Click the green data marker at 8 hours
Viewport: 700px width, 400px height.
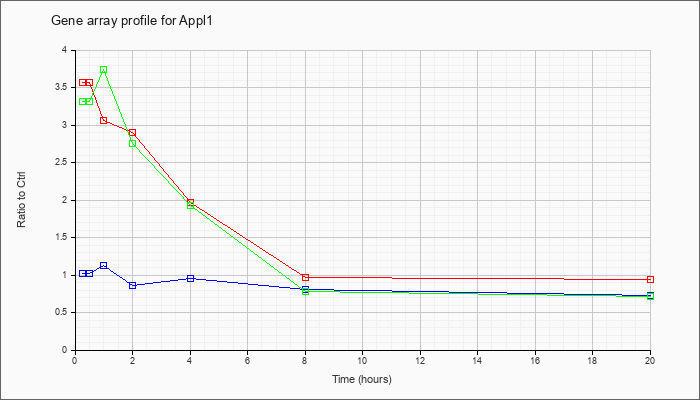click(x=305, y=292)
